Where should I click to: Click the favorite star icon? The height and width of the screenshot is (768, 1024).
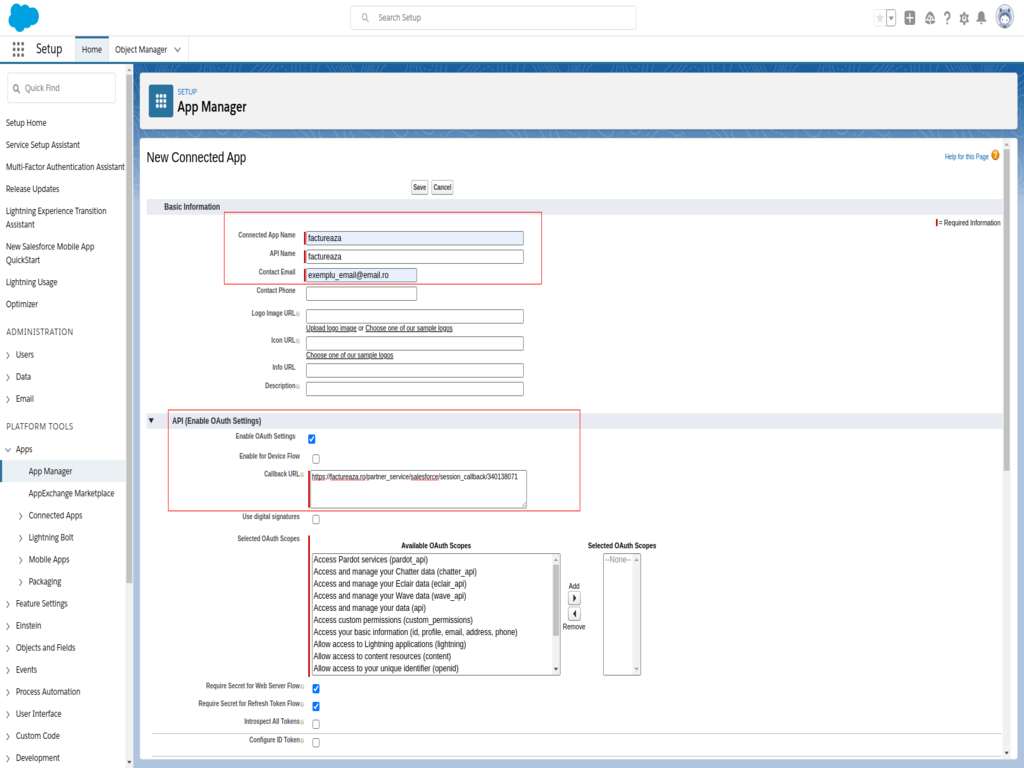tap(879, 17)
